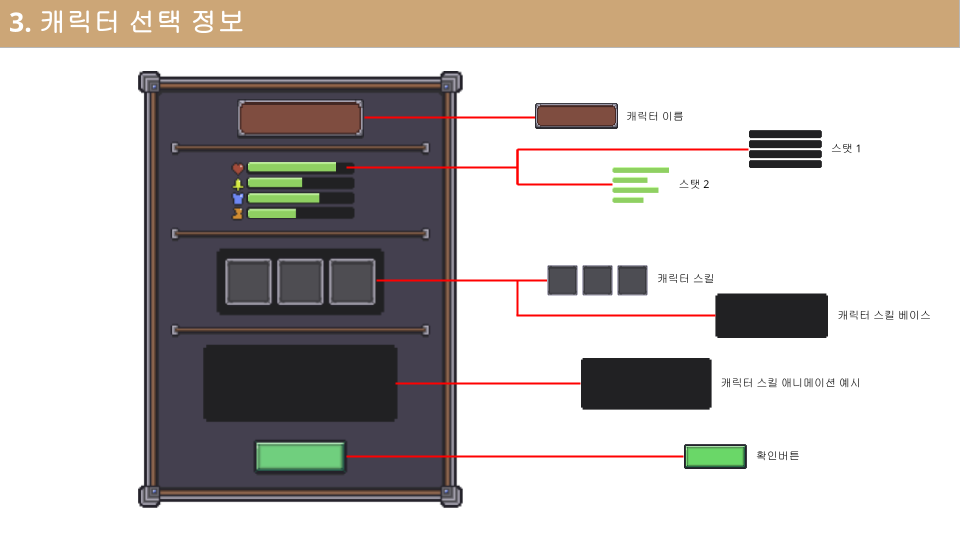Click the brown character name plate in panel

(x=300, y=118)
